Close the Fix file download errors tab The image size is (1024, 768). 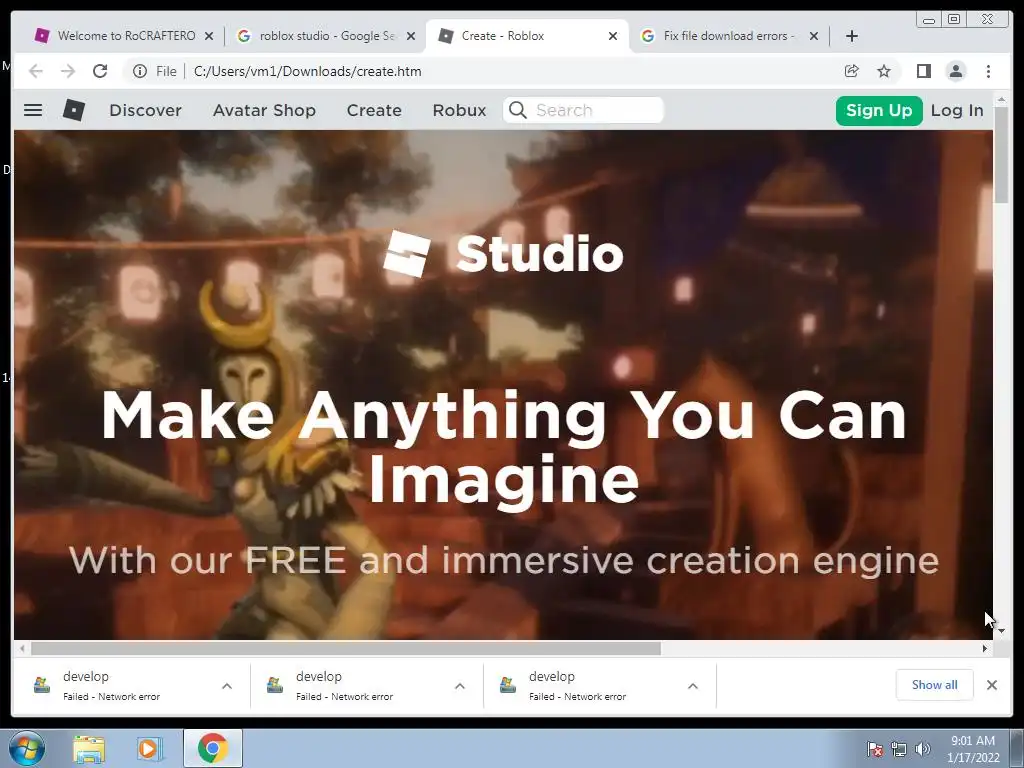(814, 36)
